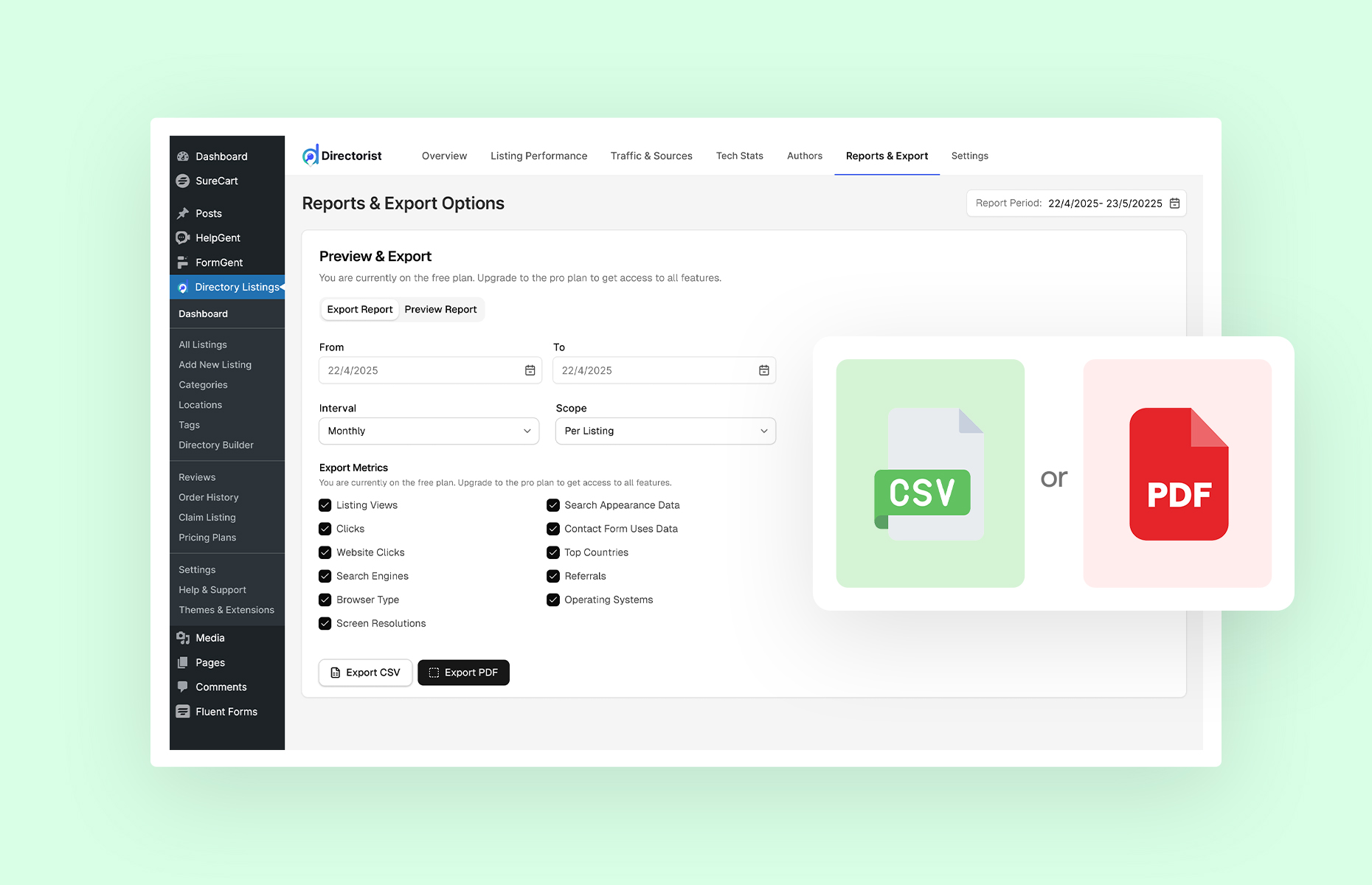Switch to the Traffic & Sources tab

pyautogui.click(x=651, y=156)
